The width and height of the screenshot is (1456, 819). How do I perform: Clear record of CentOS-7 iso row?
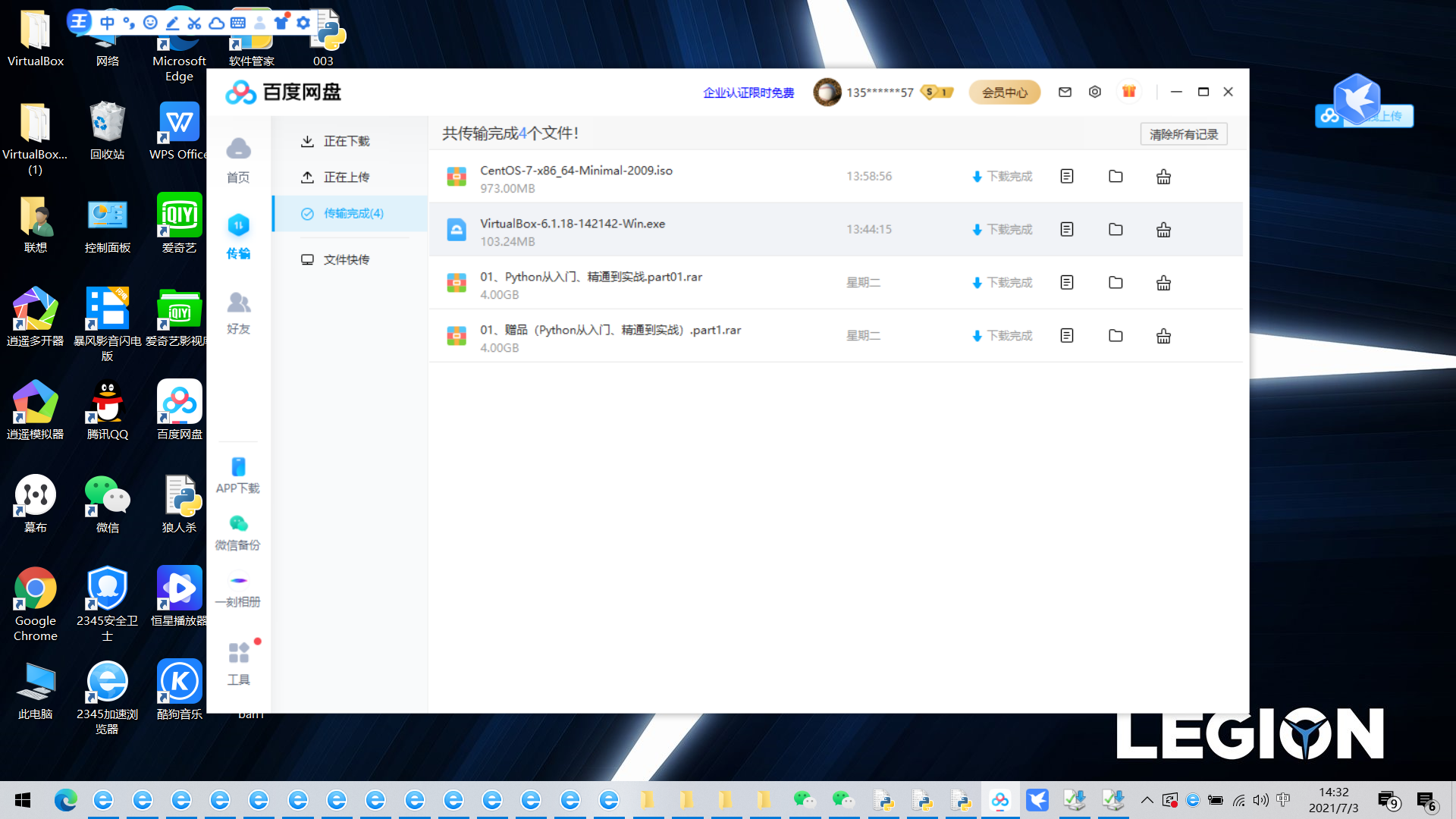(1163, 177)
